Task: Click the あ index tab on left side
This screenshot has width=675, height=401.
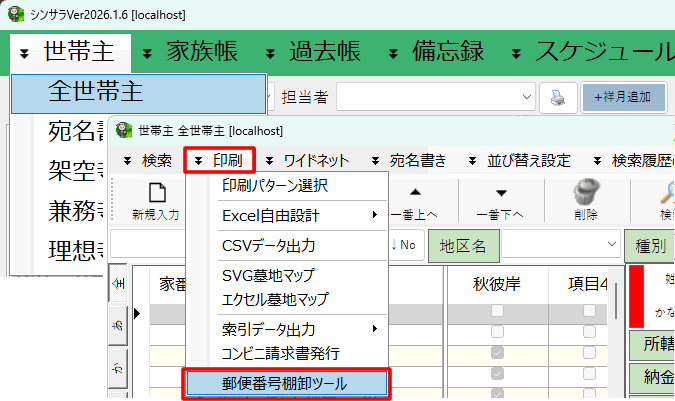Action: (x=118, y=325)
